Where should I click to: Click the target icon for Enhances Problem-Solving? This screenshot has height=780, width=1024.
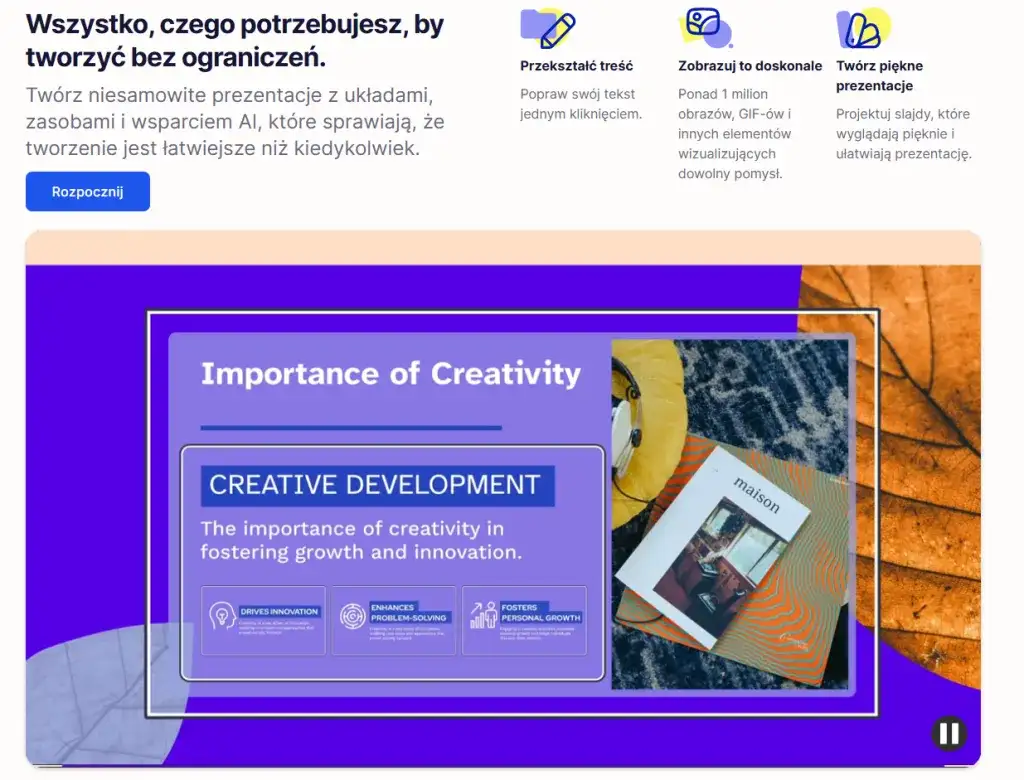[352, 615]
